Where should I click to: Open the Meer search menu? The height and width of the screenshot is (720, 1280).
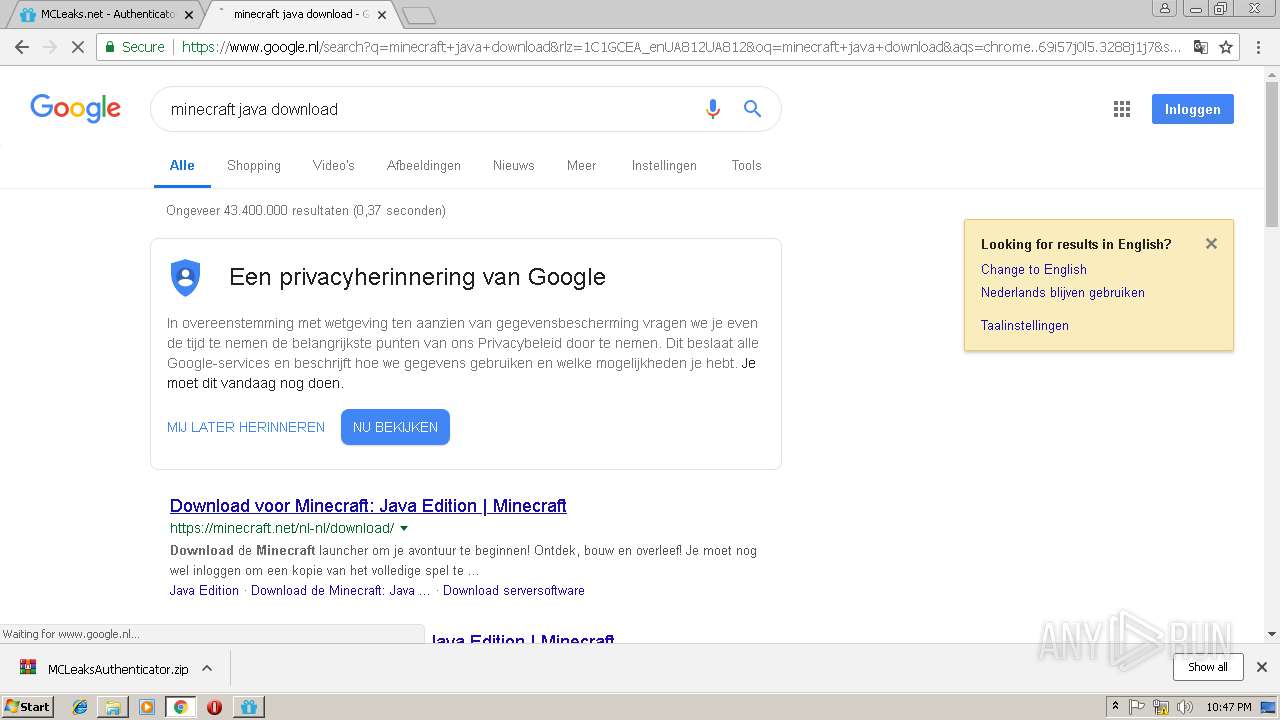581,165
